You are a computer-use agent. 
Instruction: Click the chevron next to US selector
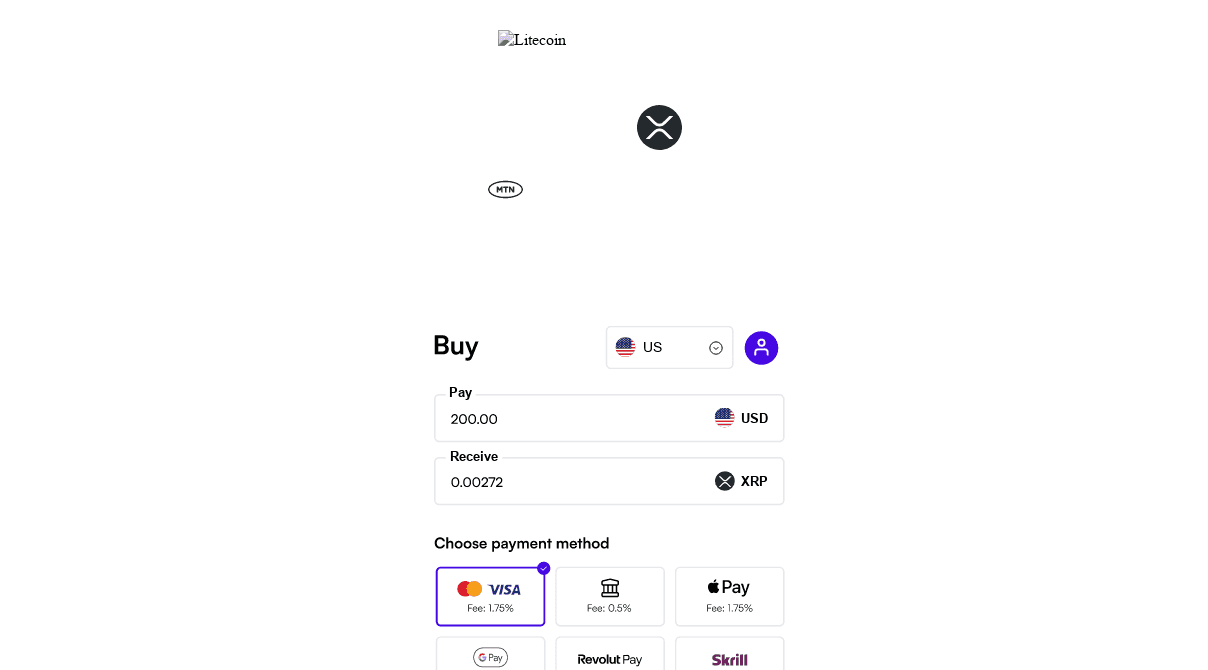point(716,347)
